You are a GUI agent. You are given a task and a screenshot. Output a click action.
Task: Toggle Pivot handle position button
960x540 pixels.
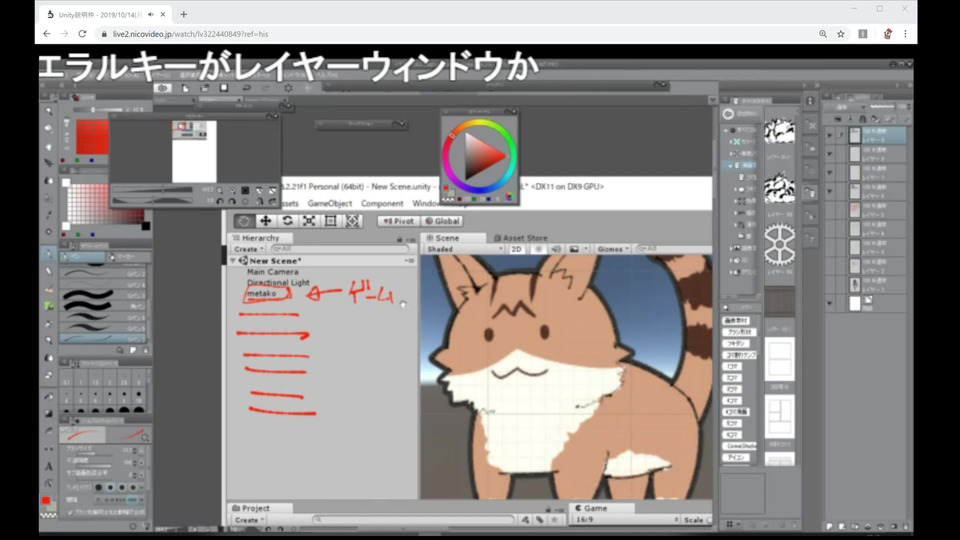(x=399, y=221)
